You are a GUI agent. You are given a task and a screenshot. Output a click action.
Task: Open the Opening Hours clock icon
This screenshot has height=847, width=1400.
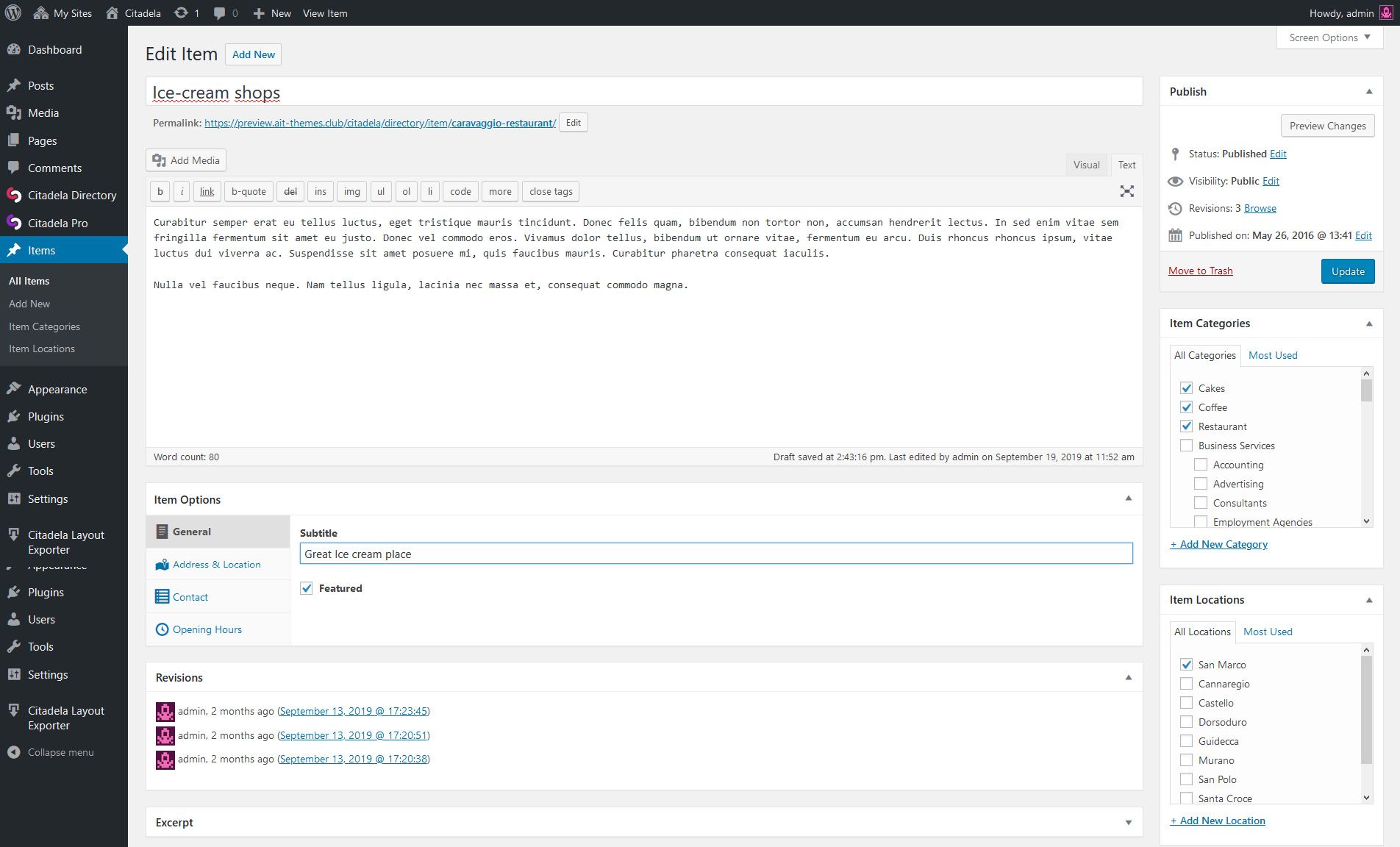tap(162, 629)
